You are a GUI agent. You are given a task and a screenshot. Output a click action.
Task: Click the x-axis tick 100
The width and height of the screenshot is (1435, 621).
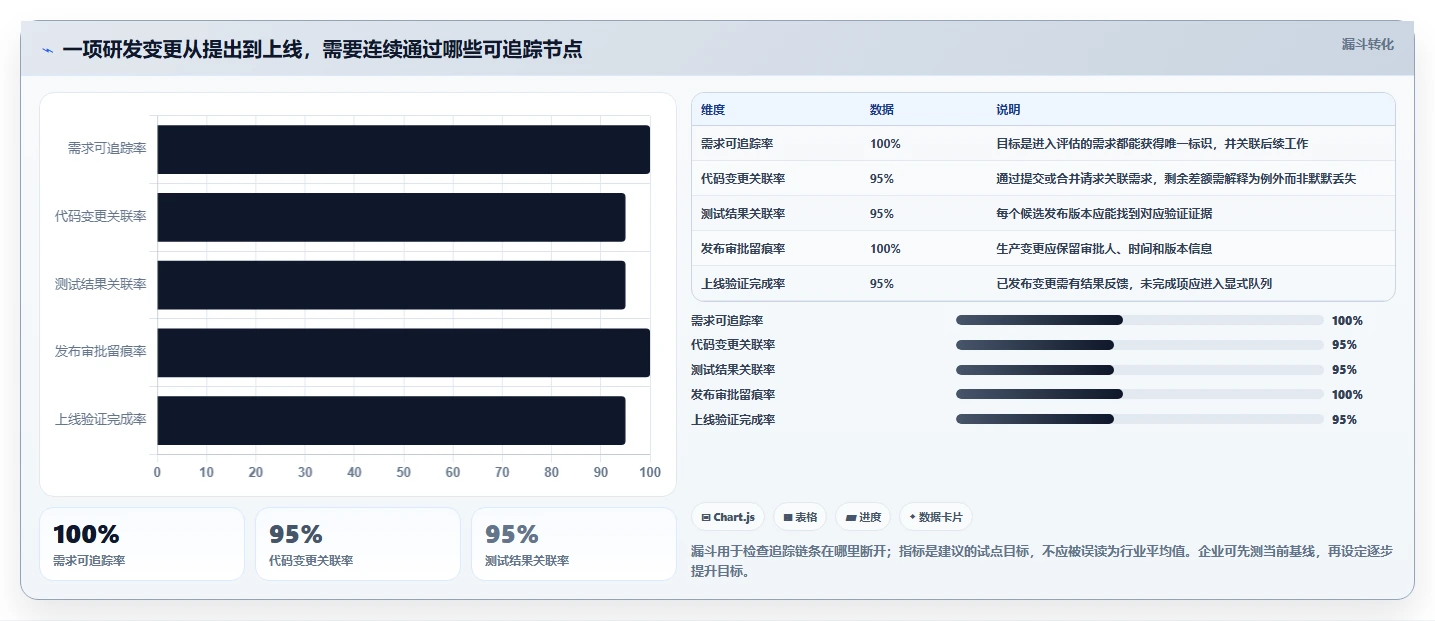pyautogui.click(x=650, y=472)
